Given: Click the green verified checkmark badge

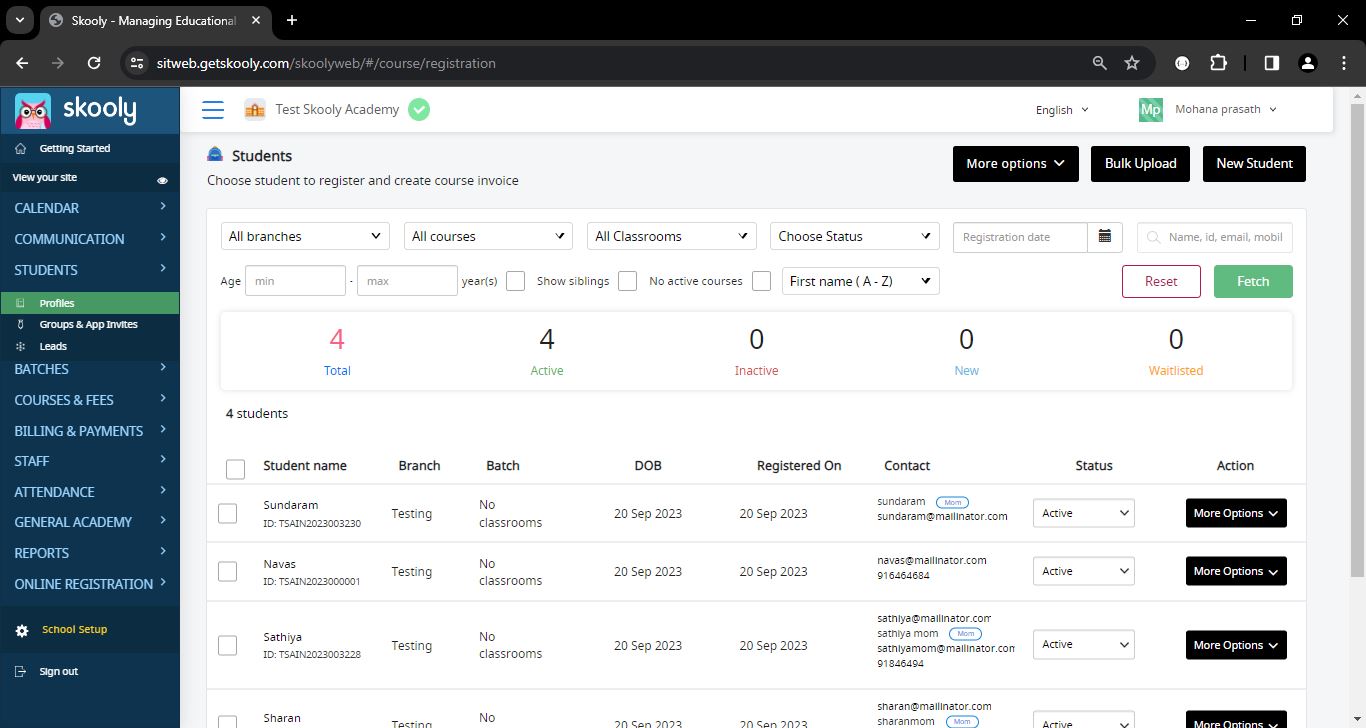Looking at the screenshot, I should pyautogui.click(x=419, y=110).
